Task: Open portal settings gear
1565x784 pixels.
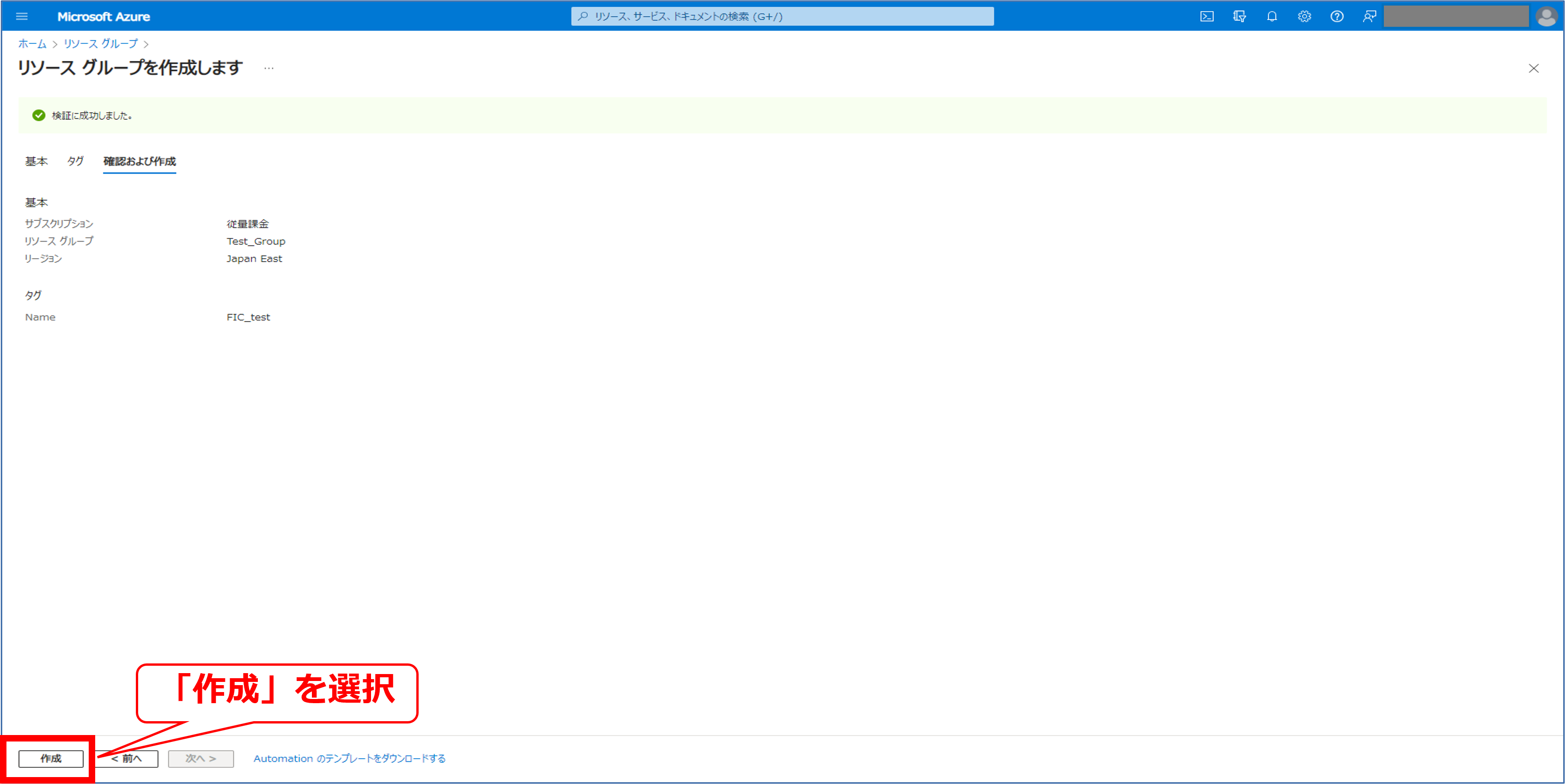Action: (x=1304, y=16)
